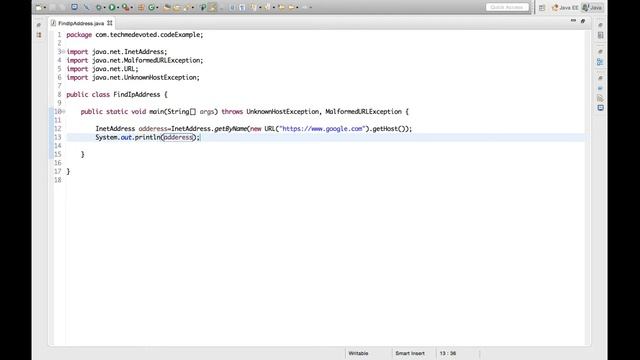
Task: Open the Debug configurations dropdown arrow
Action: click(104, 7)
